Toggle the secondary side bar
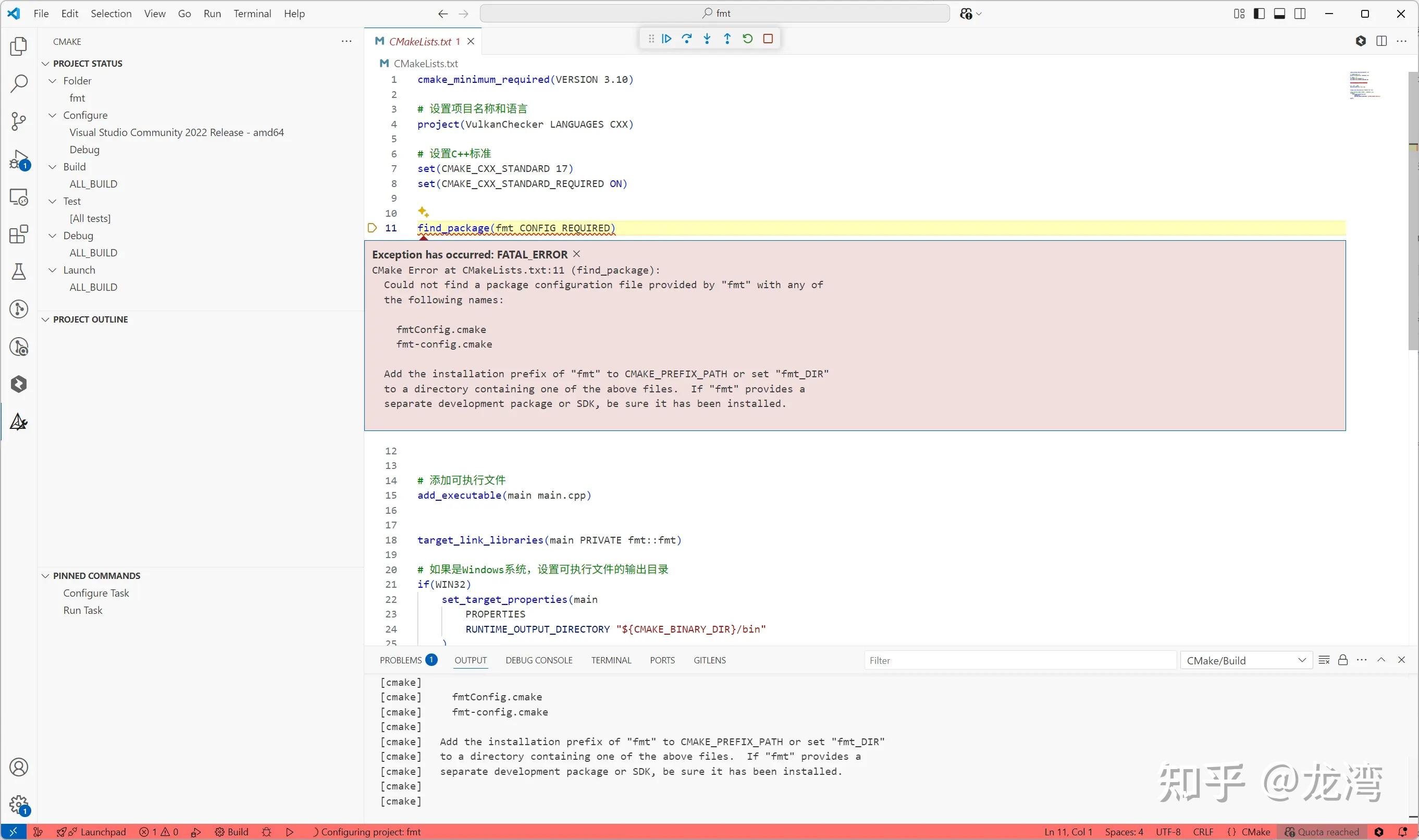 [x=1300, y=13]
